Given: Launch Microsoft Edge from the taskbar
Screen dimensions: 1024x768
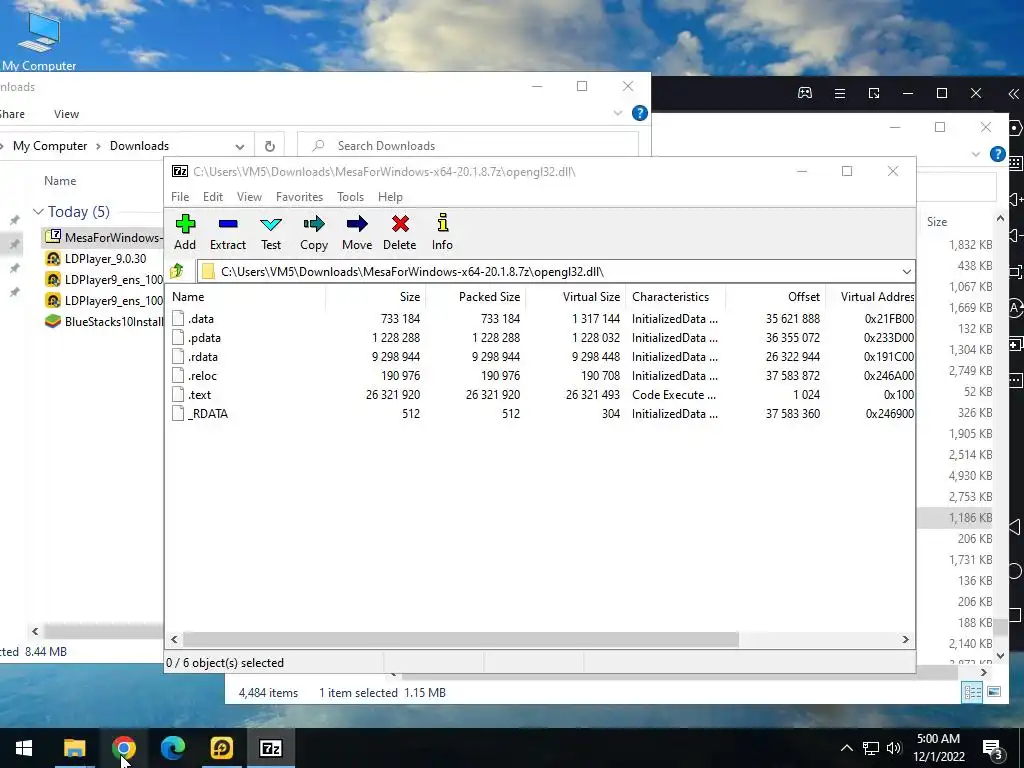Looking at the screenshot, I should pyautogui.click(x=172, y=748).
